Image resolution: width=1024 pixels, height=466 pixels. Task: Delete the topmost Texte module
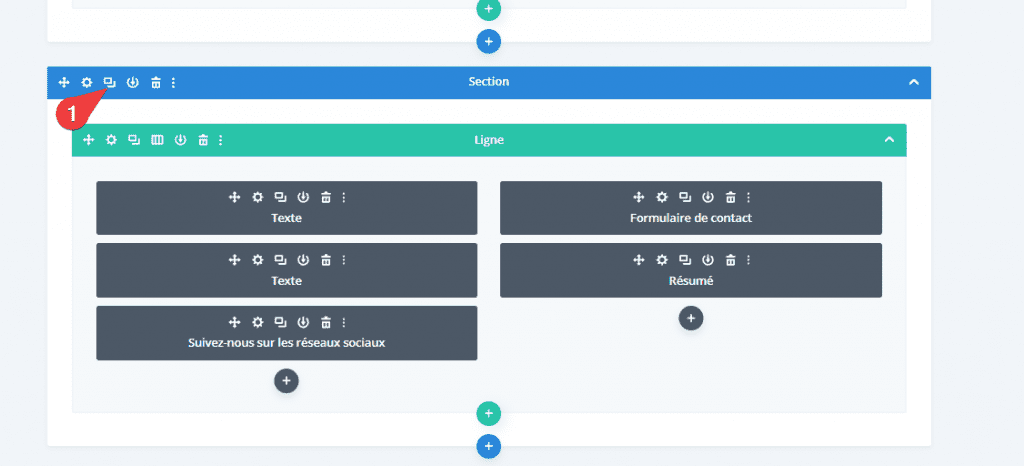click(326, 197)
